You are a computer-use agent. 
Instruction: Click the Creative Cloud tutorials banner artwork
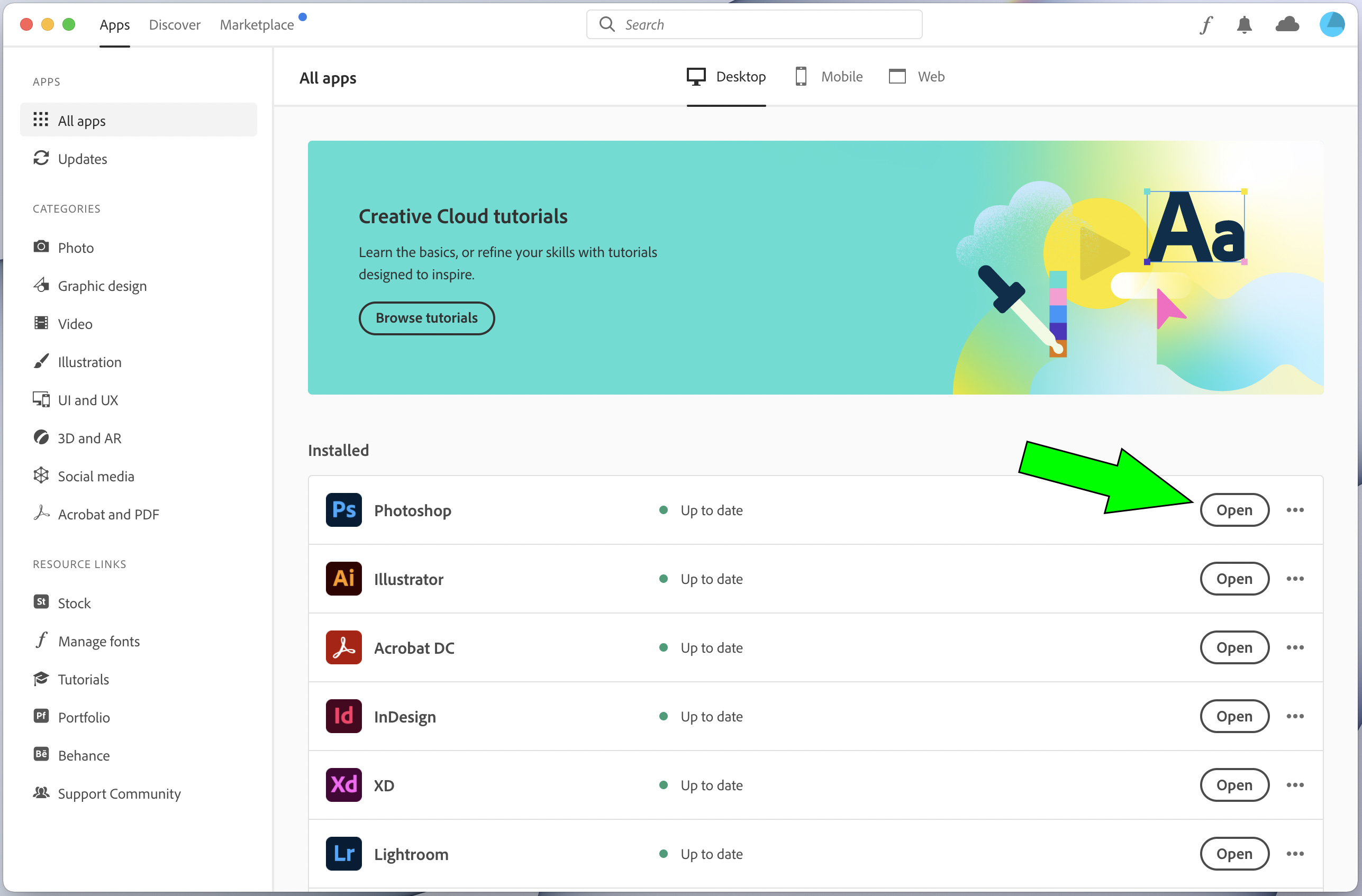click(x=1137, y=268)
